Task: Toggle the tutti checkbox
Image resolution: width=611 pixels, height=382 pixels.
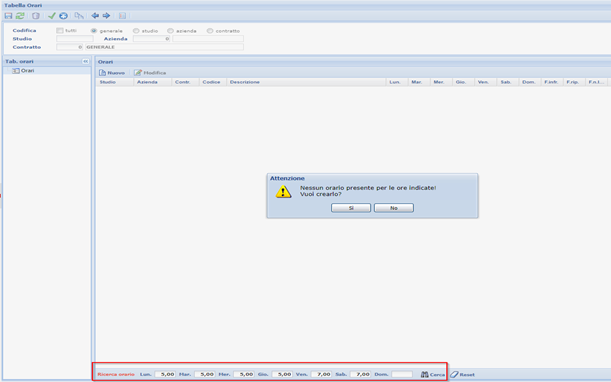Action: [x=60, y=30]
